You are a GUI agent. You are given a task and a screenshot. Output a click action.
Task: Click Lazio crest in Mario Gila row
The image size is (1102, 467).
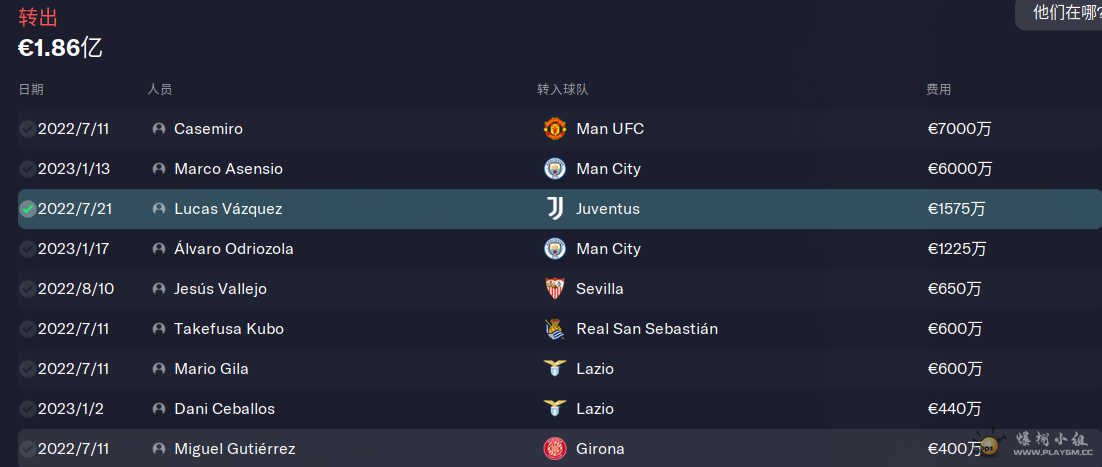pyautogui.click(x=555, y=367)
